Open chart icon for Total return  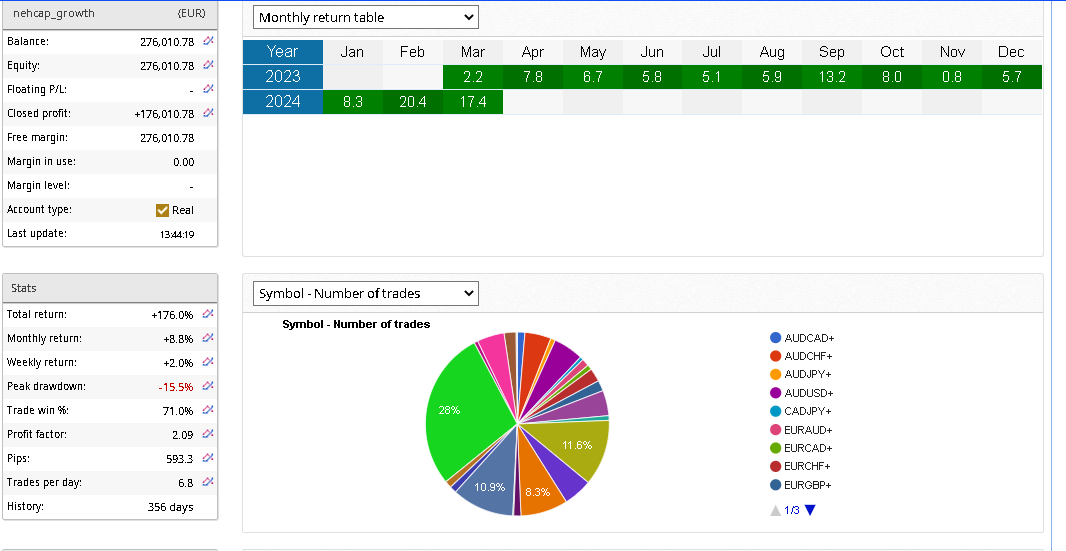click(208, 314)
